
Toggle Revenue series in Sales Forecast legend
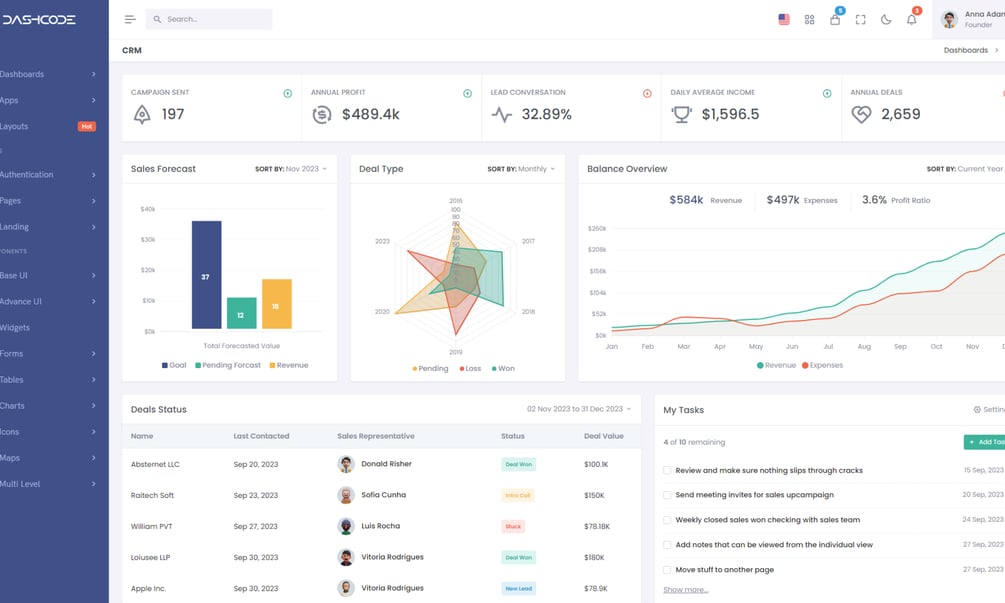[289, 365]
